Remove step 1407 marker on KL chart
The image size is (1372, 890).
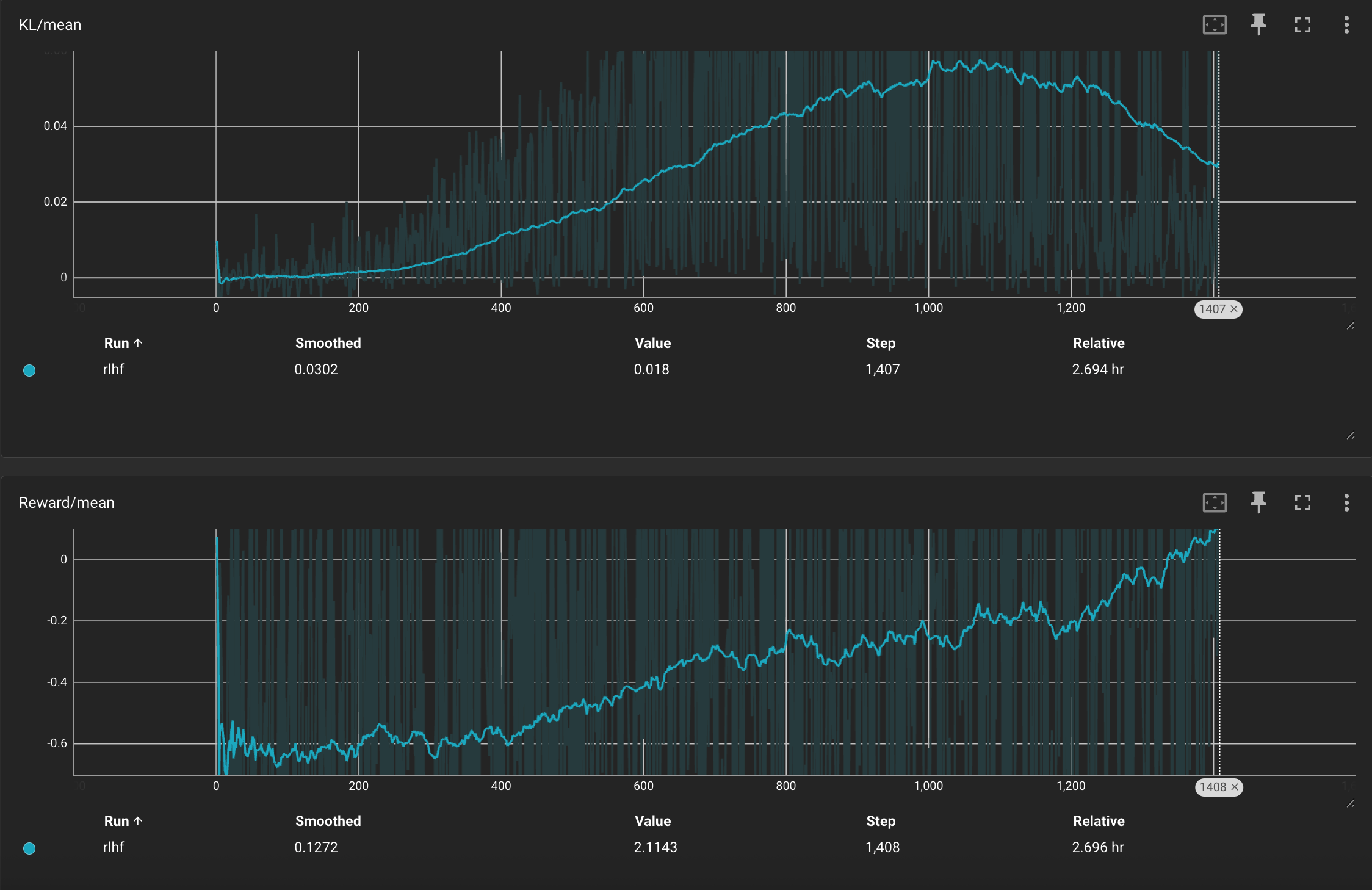1234,309
